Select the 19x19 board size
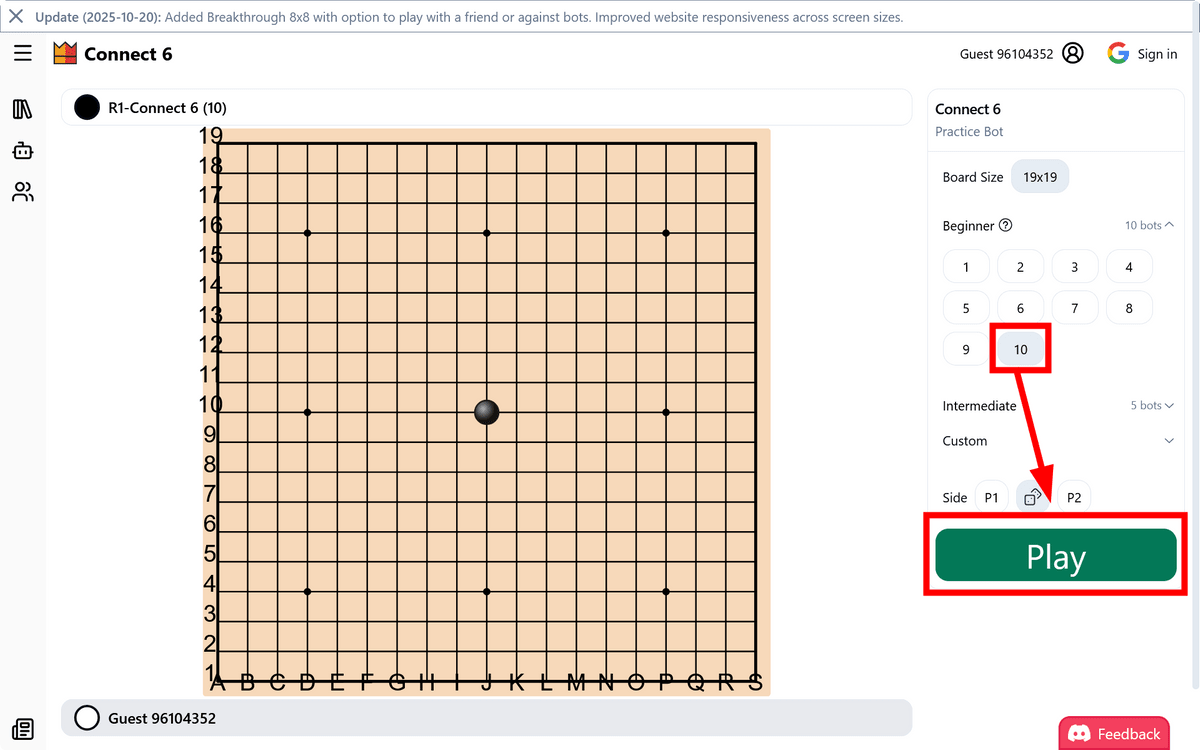The image size is (1200, 750). pyautogui.click(x=1040, y=177)
